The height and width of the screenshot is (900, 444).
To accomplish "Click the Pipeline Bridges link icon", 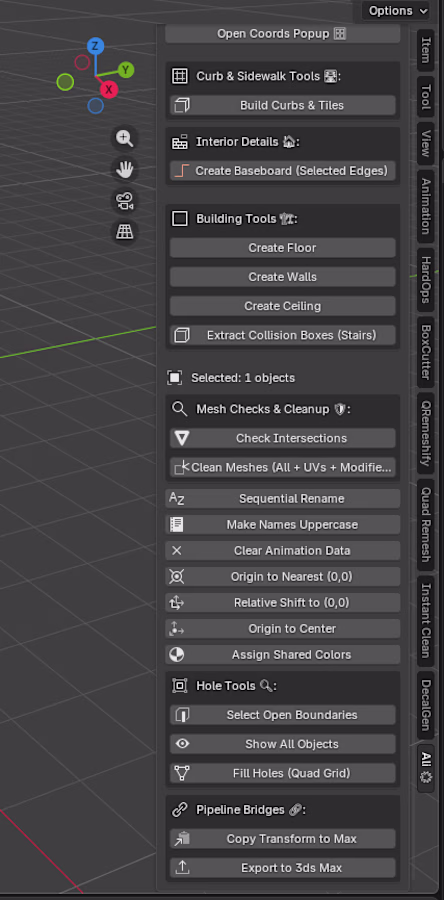I will click(x=180, y=809).
